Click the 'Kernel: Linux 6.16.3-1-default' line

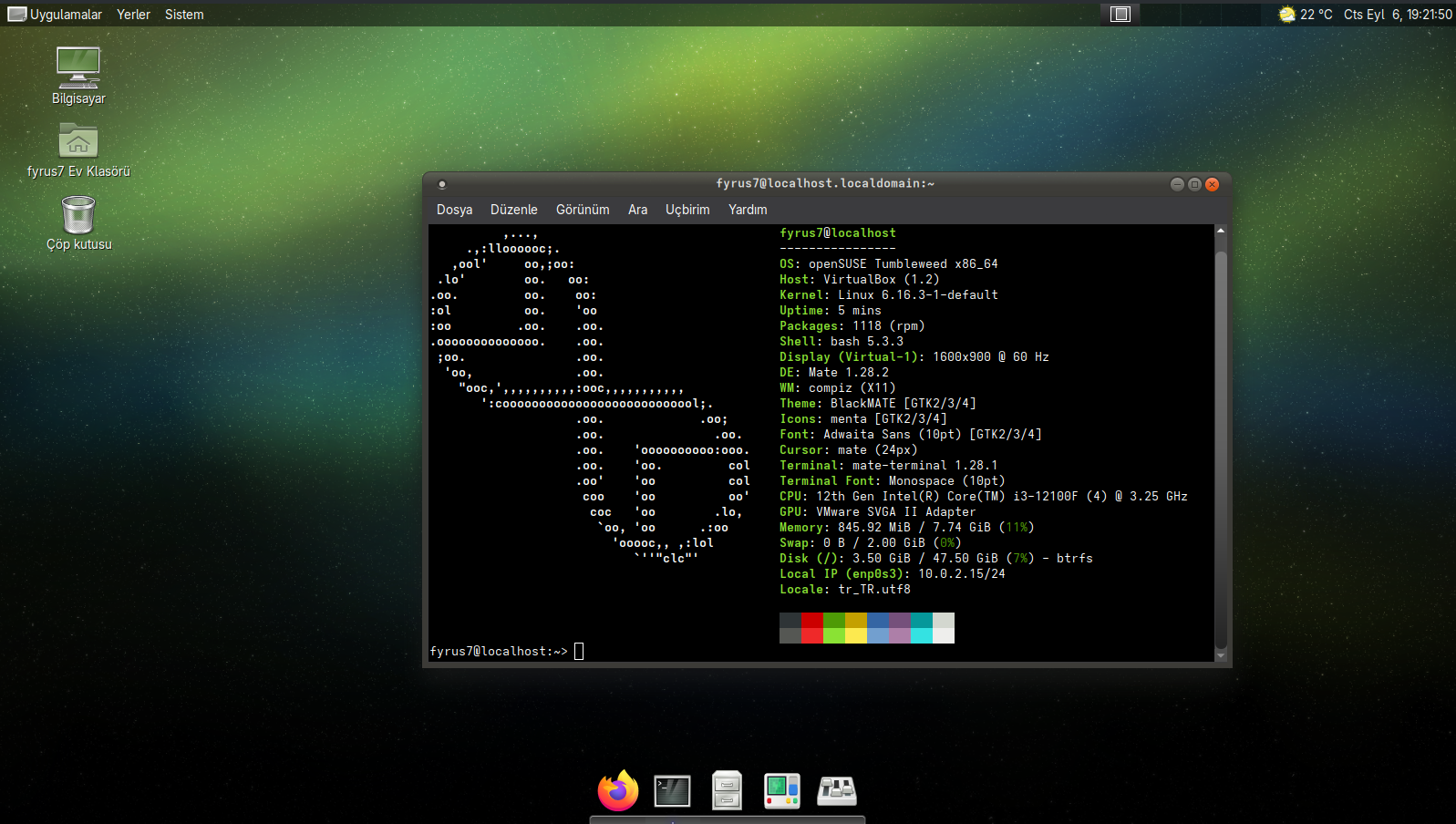889,294
